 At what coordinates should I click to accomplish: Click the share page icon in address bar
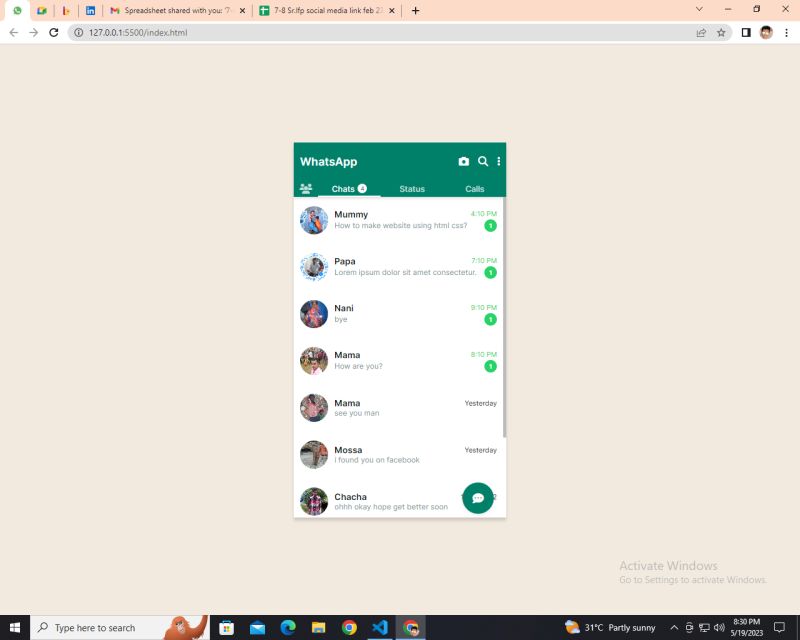[x=701, y=33]
